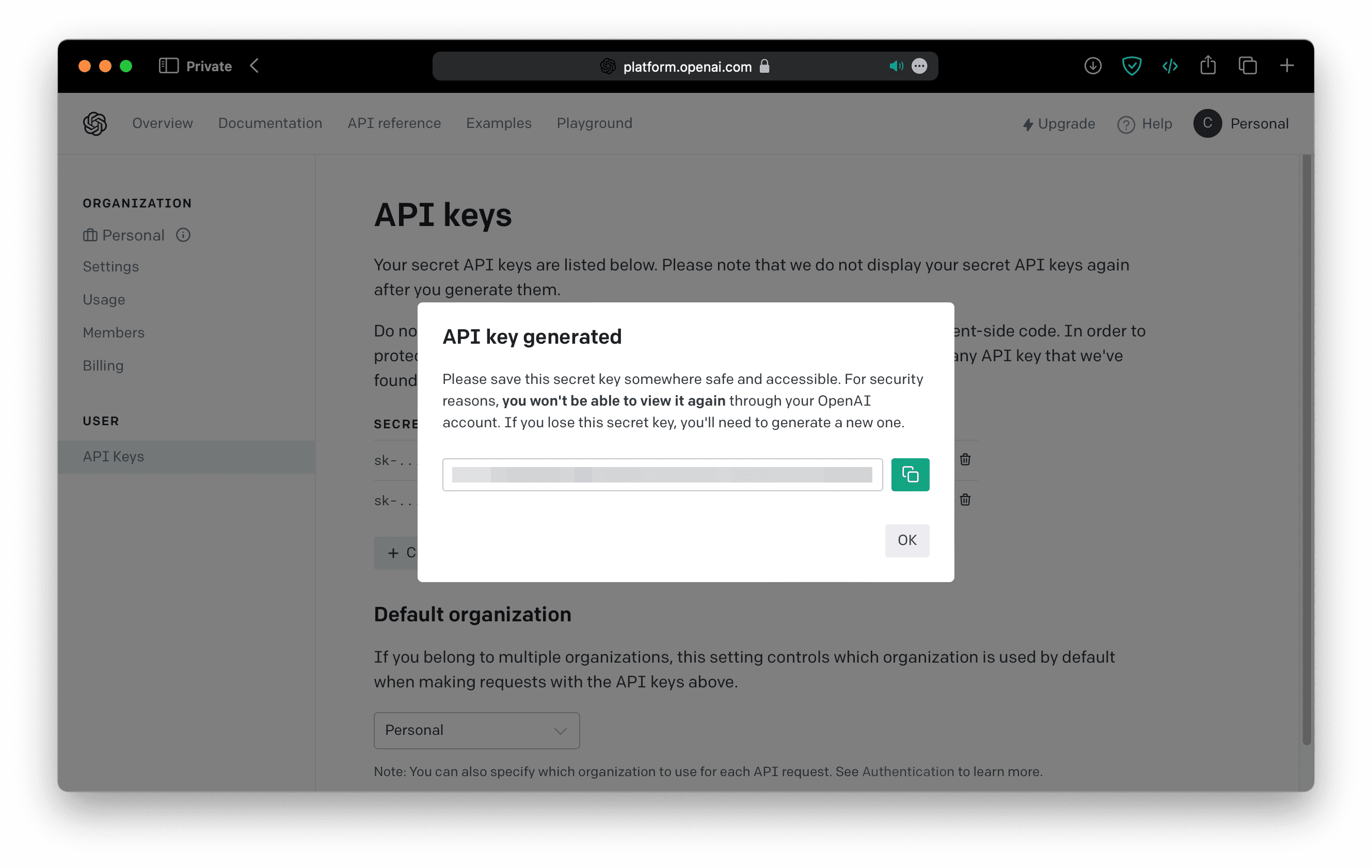
Task: Click the lock icon in address bar
Action: tap(764, 66)
